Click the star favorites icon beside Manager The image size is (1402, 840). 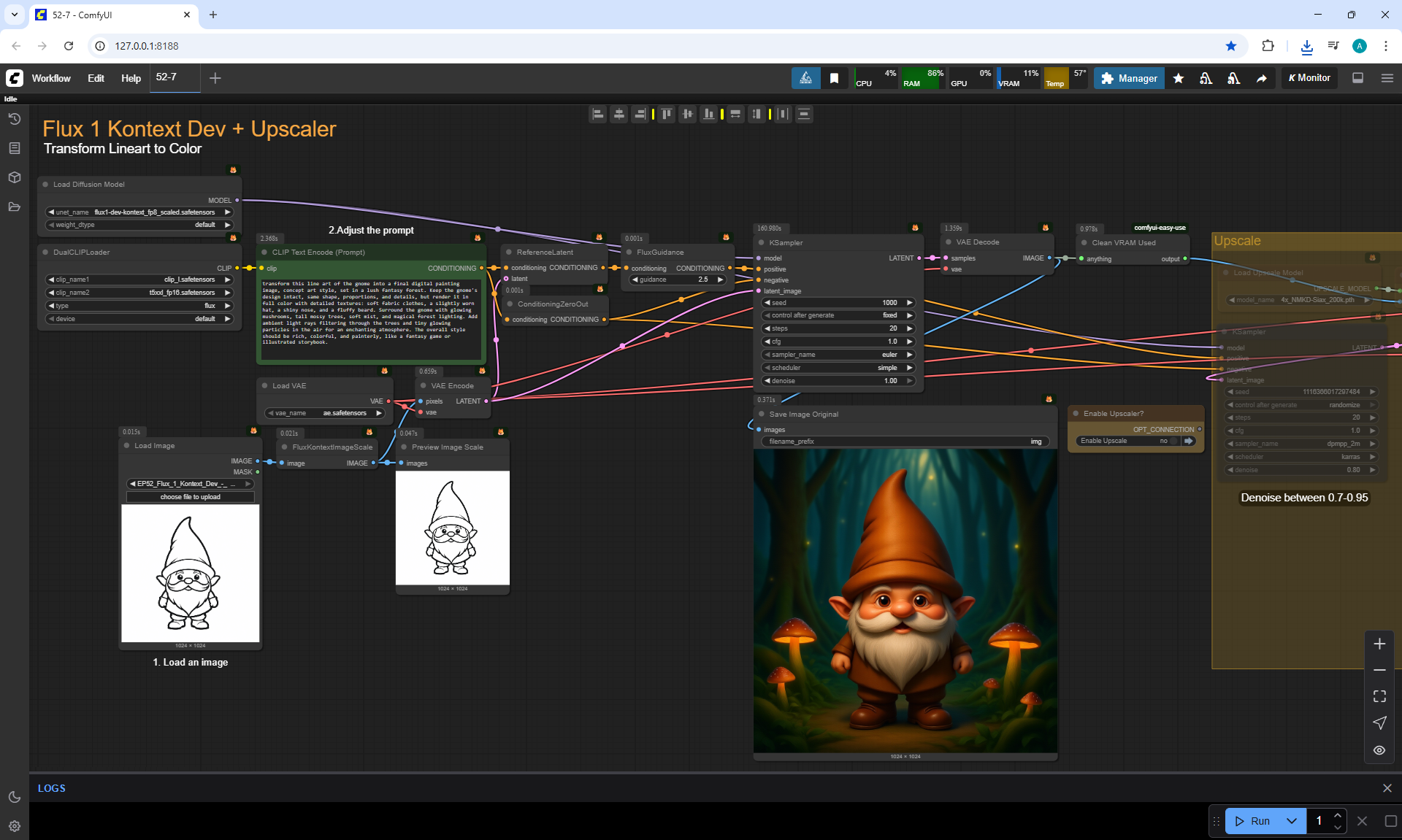pos(1178,78)
